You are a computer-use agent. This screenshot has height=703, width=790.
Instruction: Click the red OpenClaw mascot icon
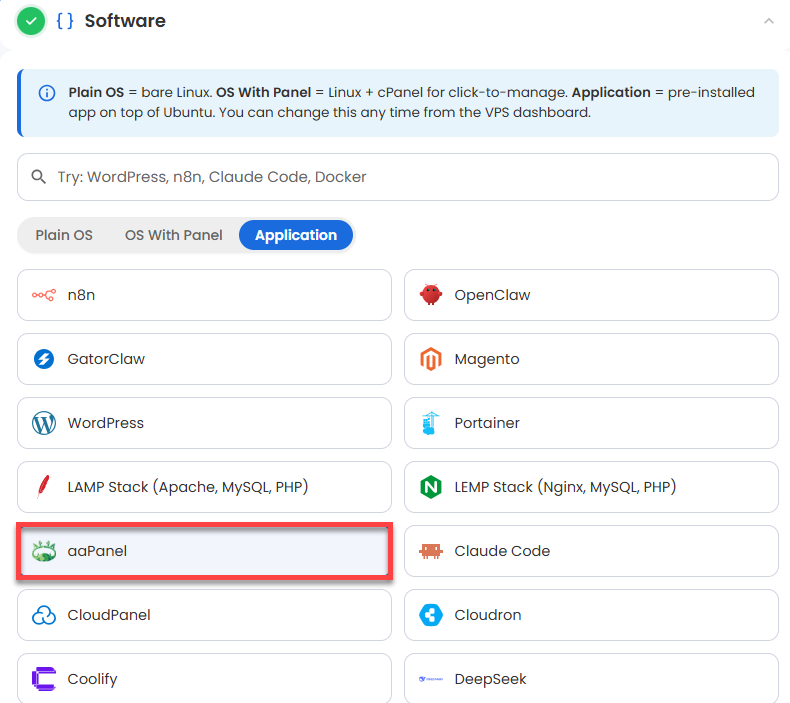click(x=431, y=295)
